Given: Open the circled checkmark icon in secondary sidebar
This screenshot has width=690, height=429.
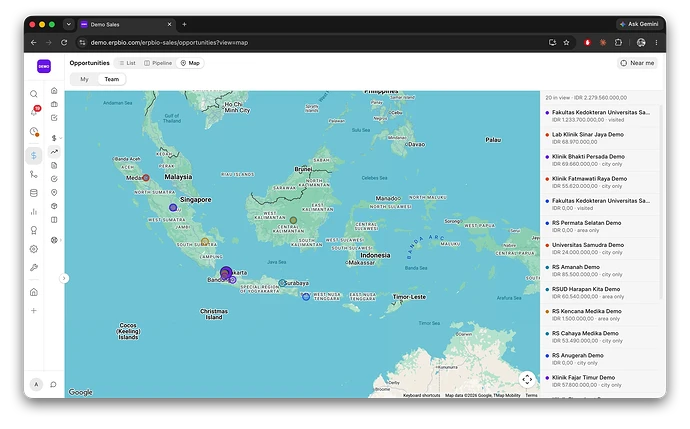Looking at the screenshot, I should click(x=54, y=179).
